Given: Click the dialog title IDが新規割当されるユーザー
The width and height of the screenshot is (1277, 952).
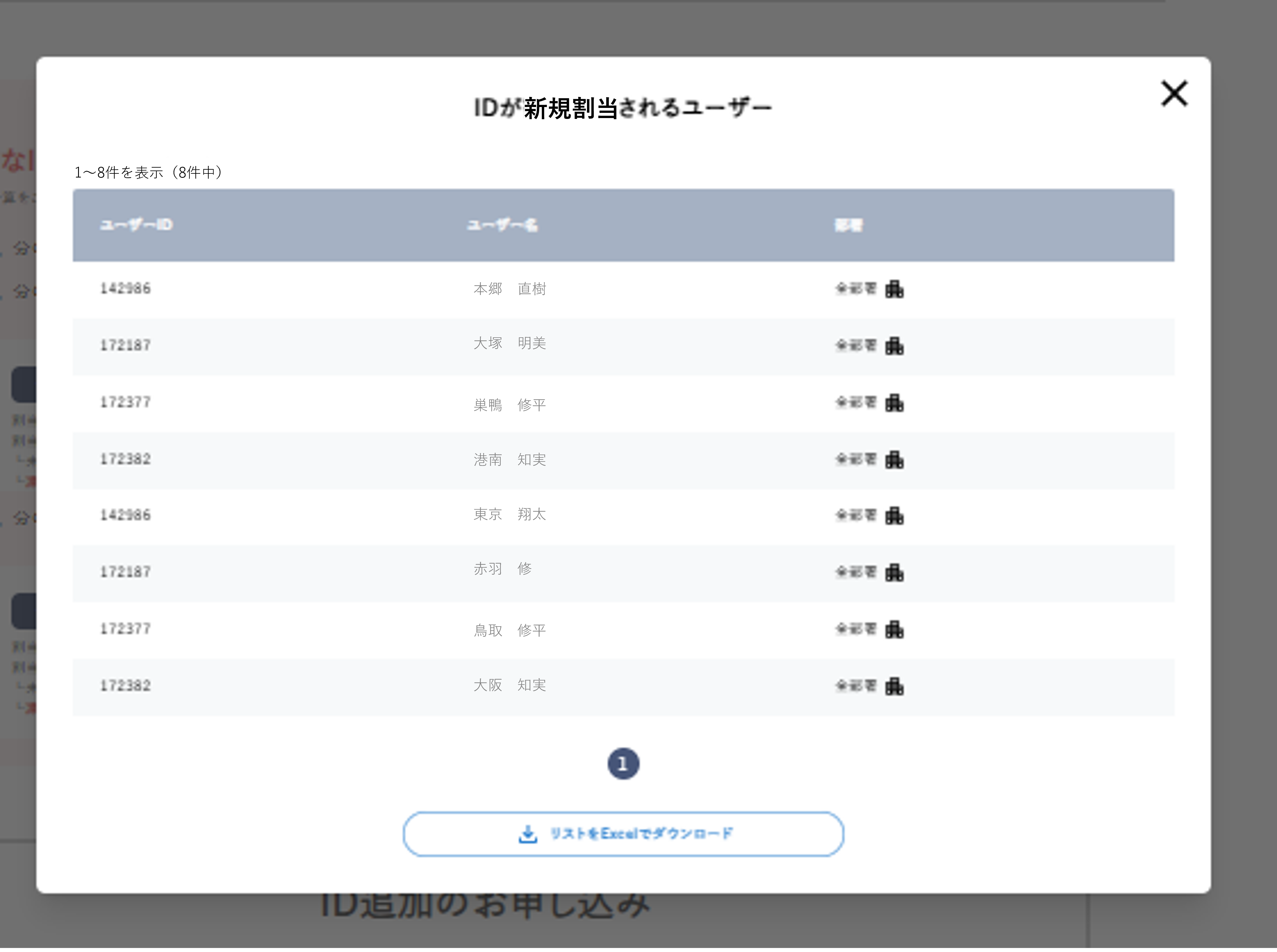Looking at the screenshot, I should pos(623,108).
